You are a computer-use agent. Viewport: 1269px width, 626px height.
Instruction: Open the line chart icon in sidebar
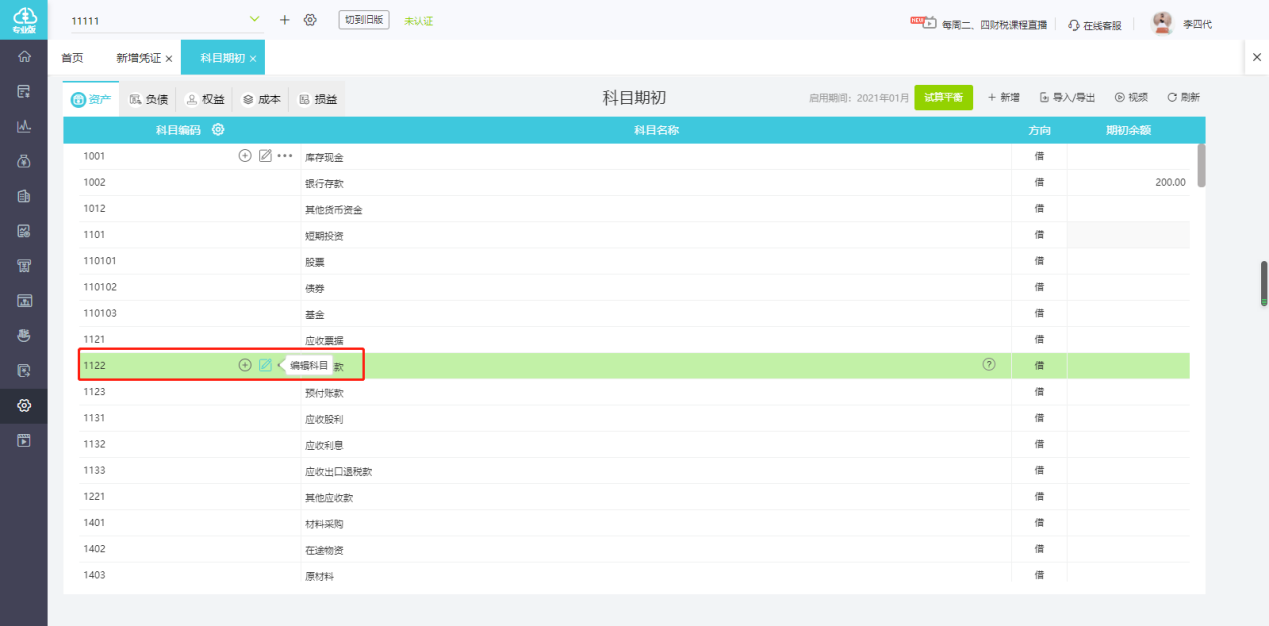pyautogui.click(x=24, y=126)
